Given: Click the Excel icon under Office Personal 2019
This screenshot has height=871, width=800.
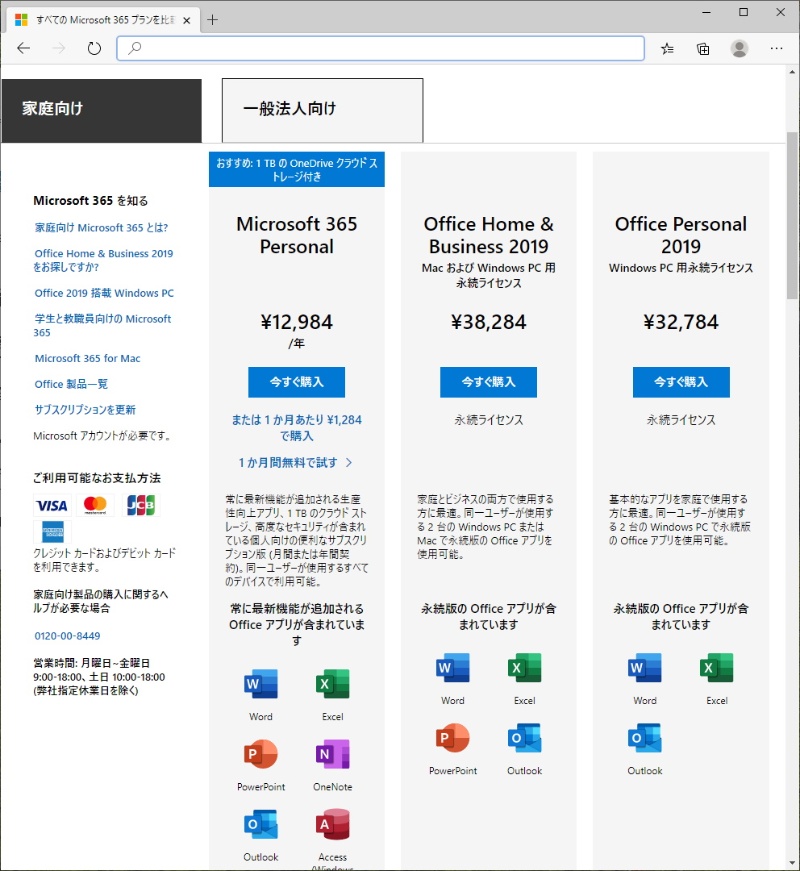Looking at the screenshot, I should point(716,669).
